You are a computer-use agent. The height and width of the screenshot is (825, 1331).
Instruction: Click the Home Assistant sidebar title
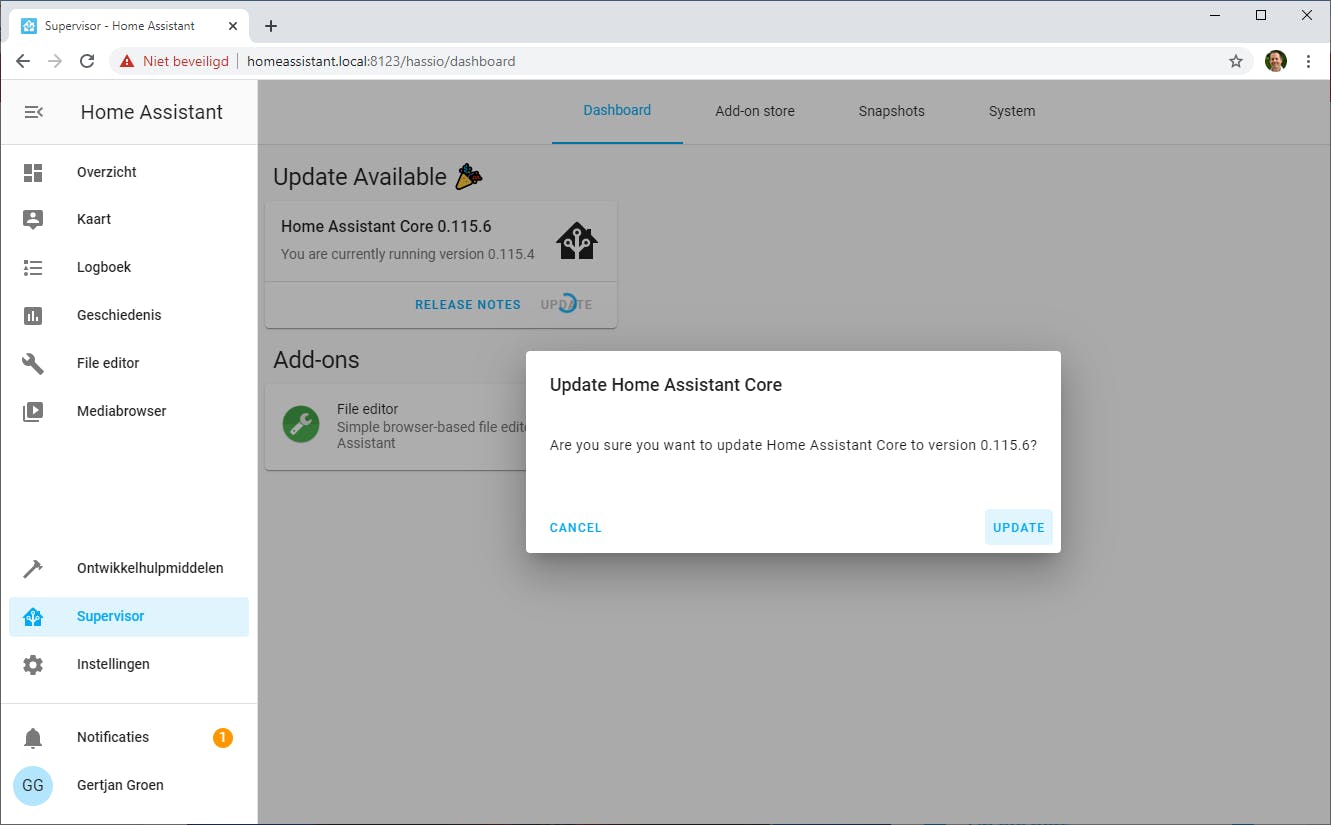(x=152, y=112)
